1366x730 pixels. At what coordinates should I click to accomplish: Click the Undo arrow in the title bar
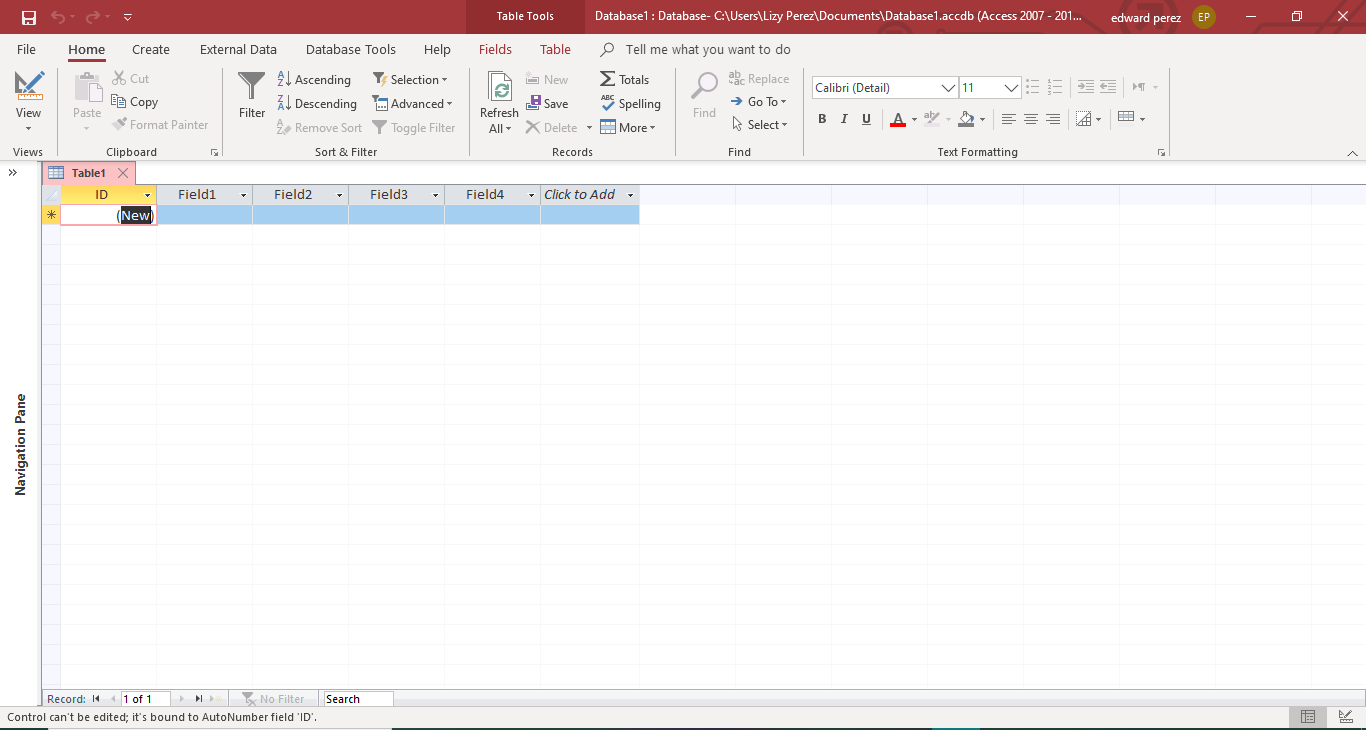coord(57,17)
